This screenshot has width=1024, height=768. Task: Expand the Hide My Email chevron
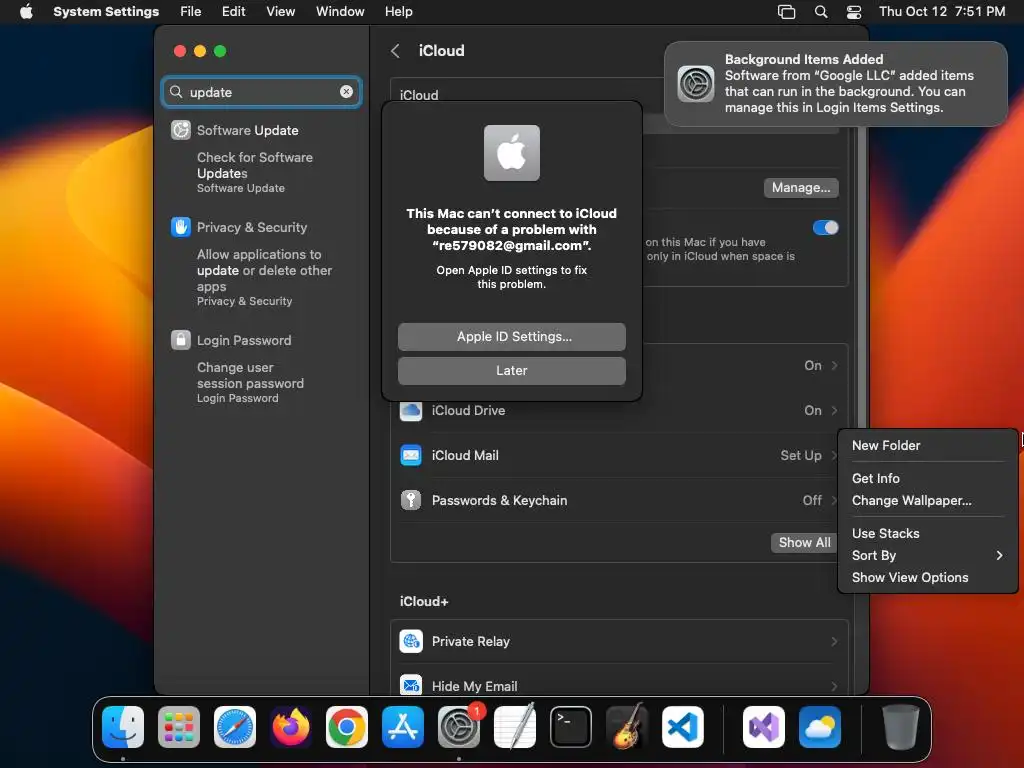click(834, 686)
